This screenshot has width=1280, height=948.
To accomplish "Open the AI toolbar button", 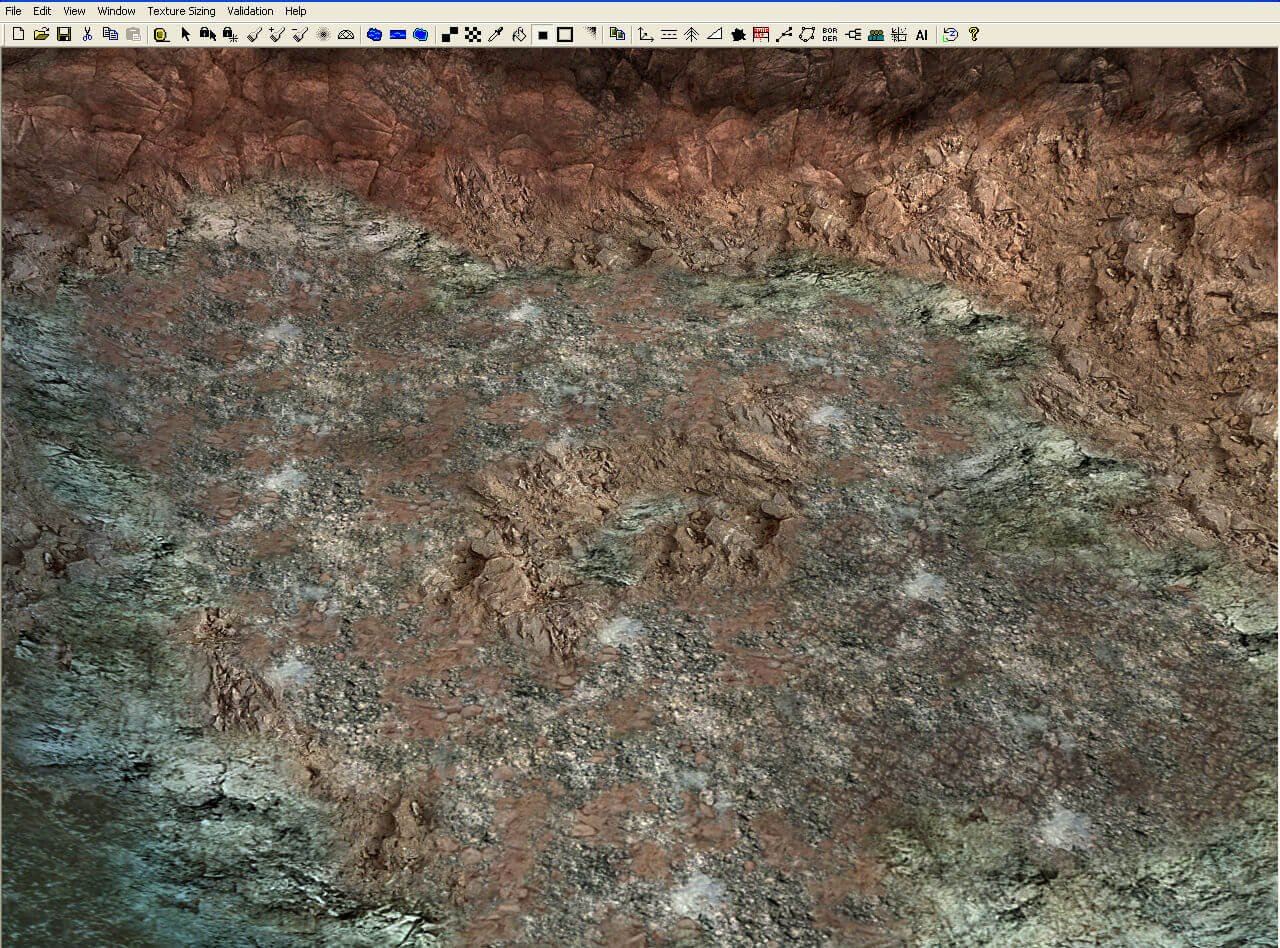I will click(x=922, y=34).
